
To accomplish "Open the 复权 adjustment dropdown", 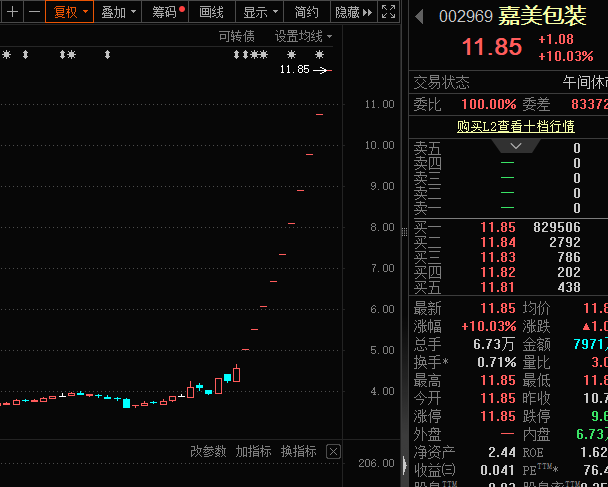I will point(70,12).
